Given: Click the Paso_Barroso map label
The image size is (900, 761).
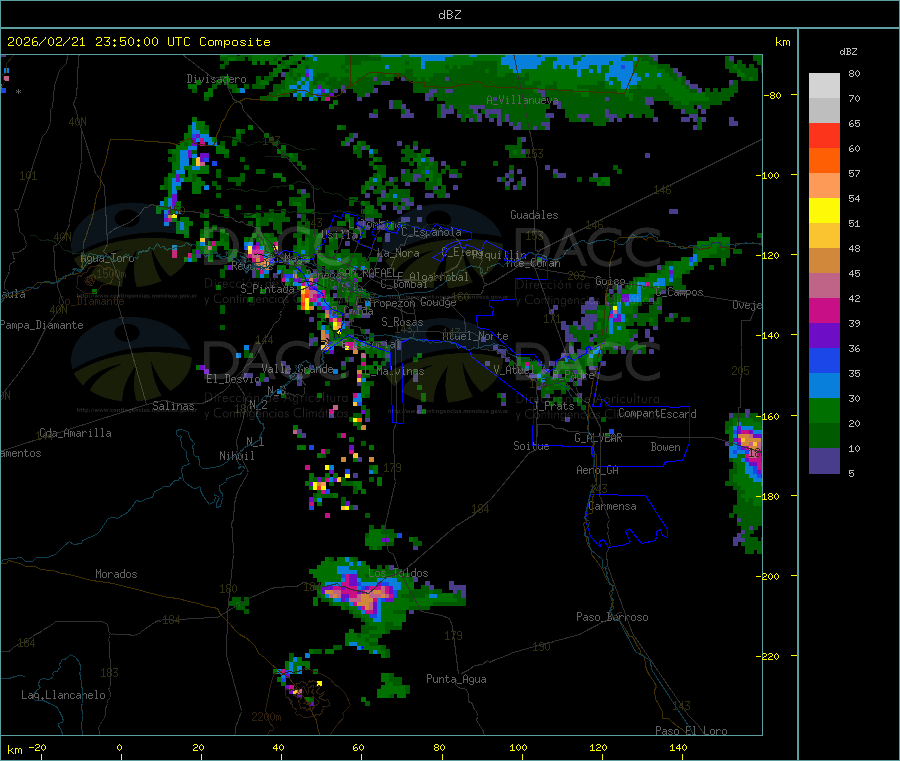Looking at the screenshot, I should coord(612,617).
